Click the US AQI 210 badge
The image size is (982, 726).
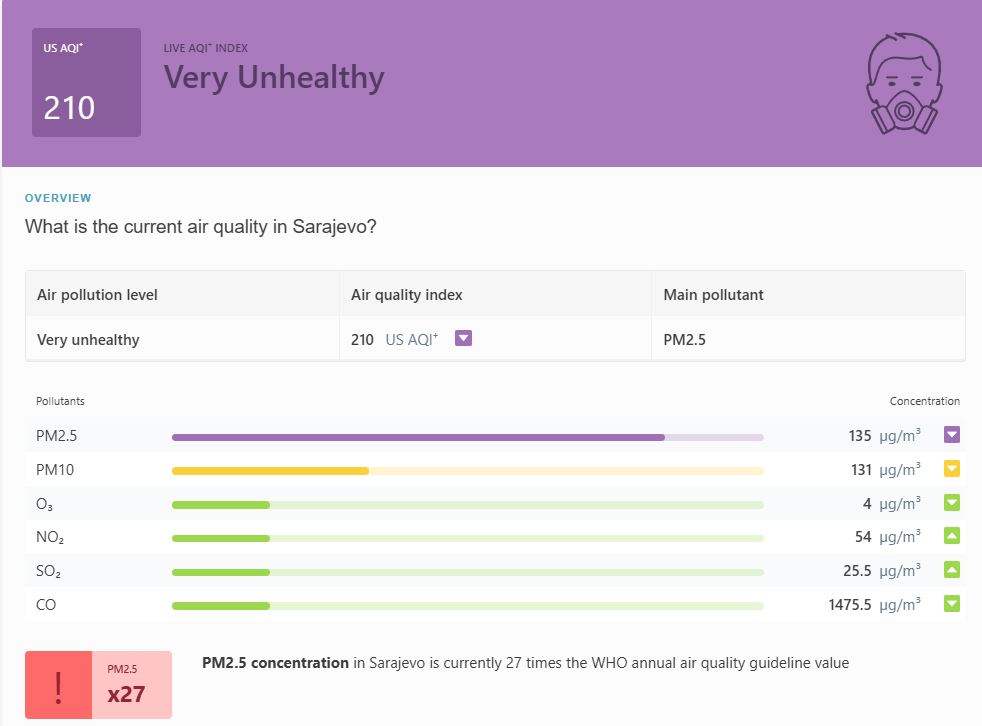pos(86,82)
